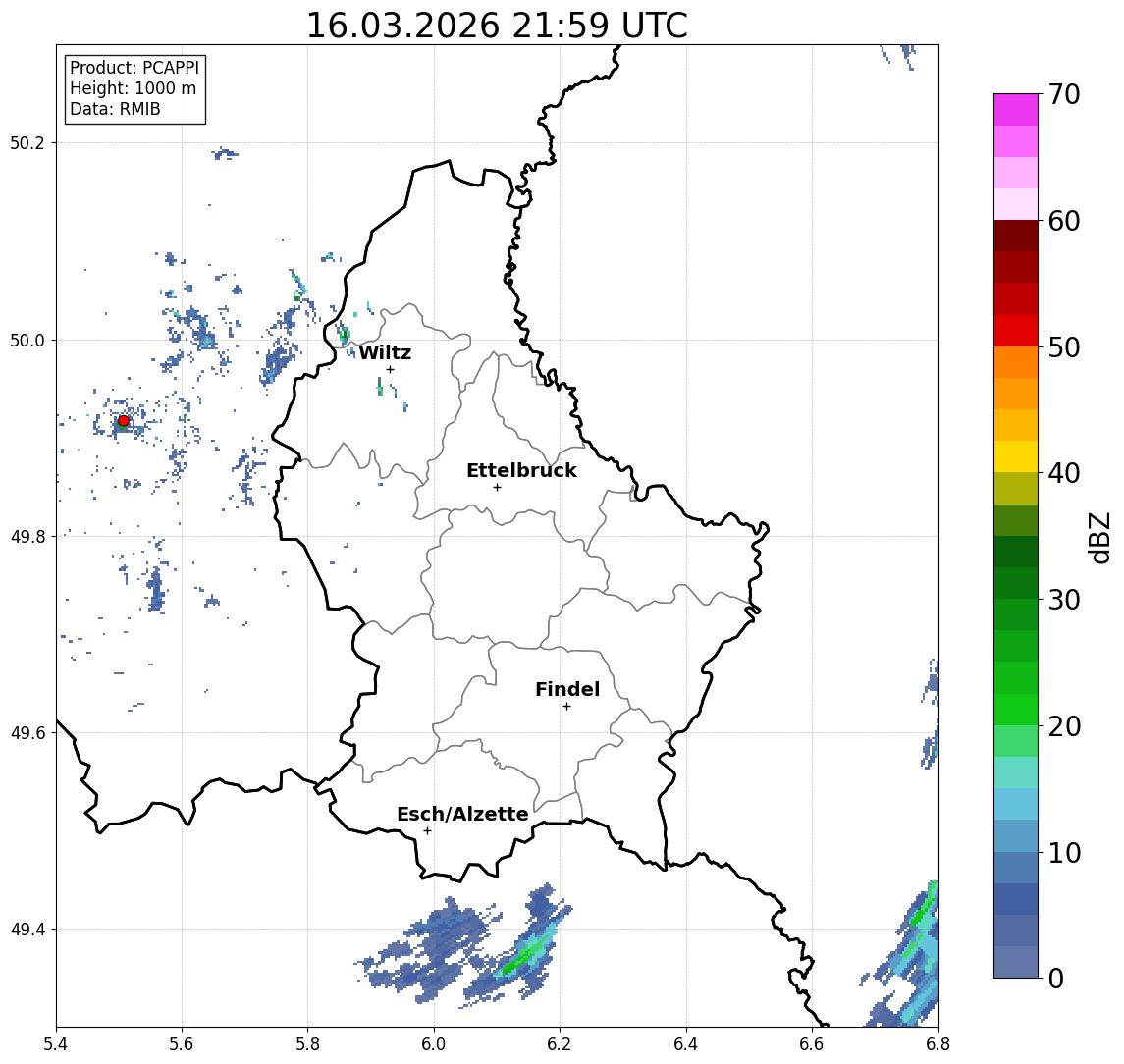The height and width of the screenshot is (1064, 1124).
Task: Click the longitude axis label 6.8
Action: tap(937, 1044)
